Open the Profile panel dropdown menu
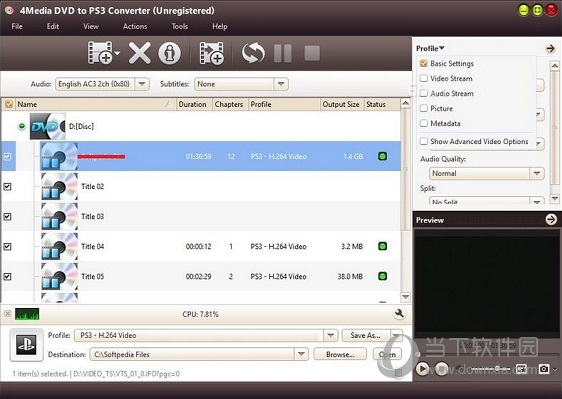Screen dimensions: 562x399 pyautogui.click(x=430, y=48)
